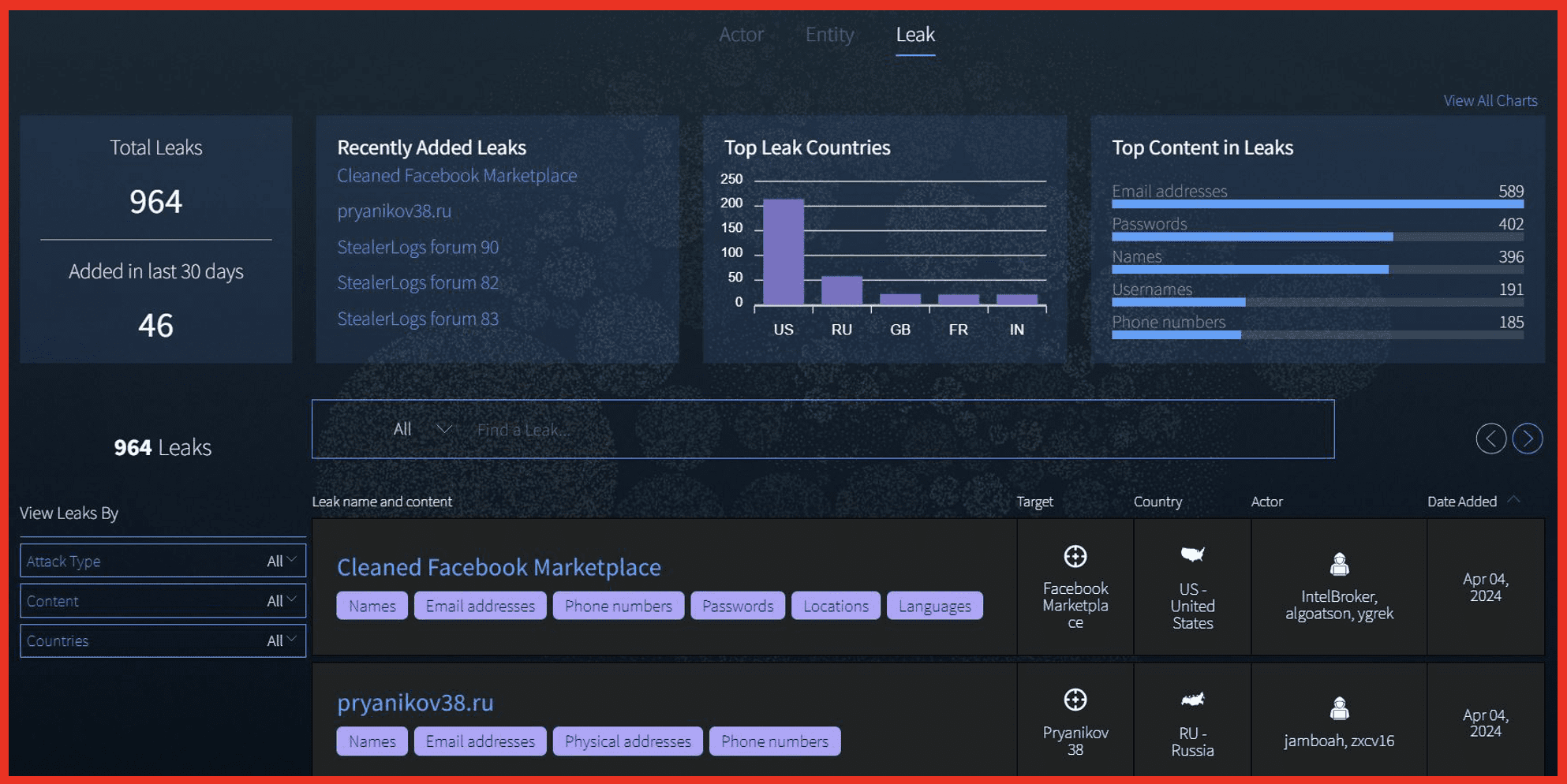This screenshot has width=1567, height=784.
Task: Click the actor icon above IntelBroker
Action: click(x=1338, y=564)
